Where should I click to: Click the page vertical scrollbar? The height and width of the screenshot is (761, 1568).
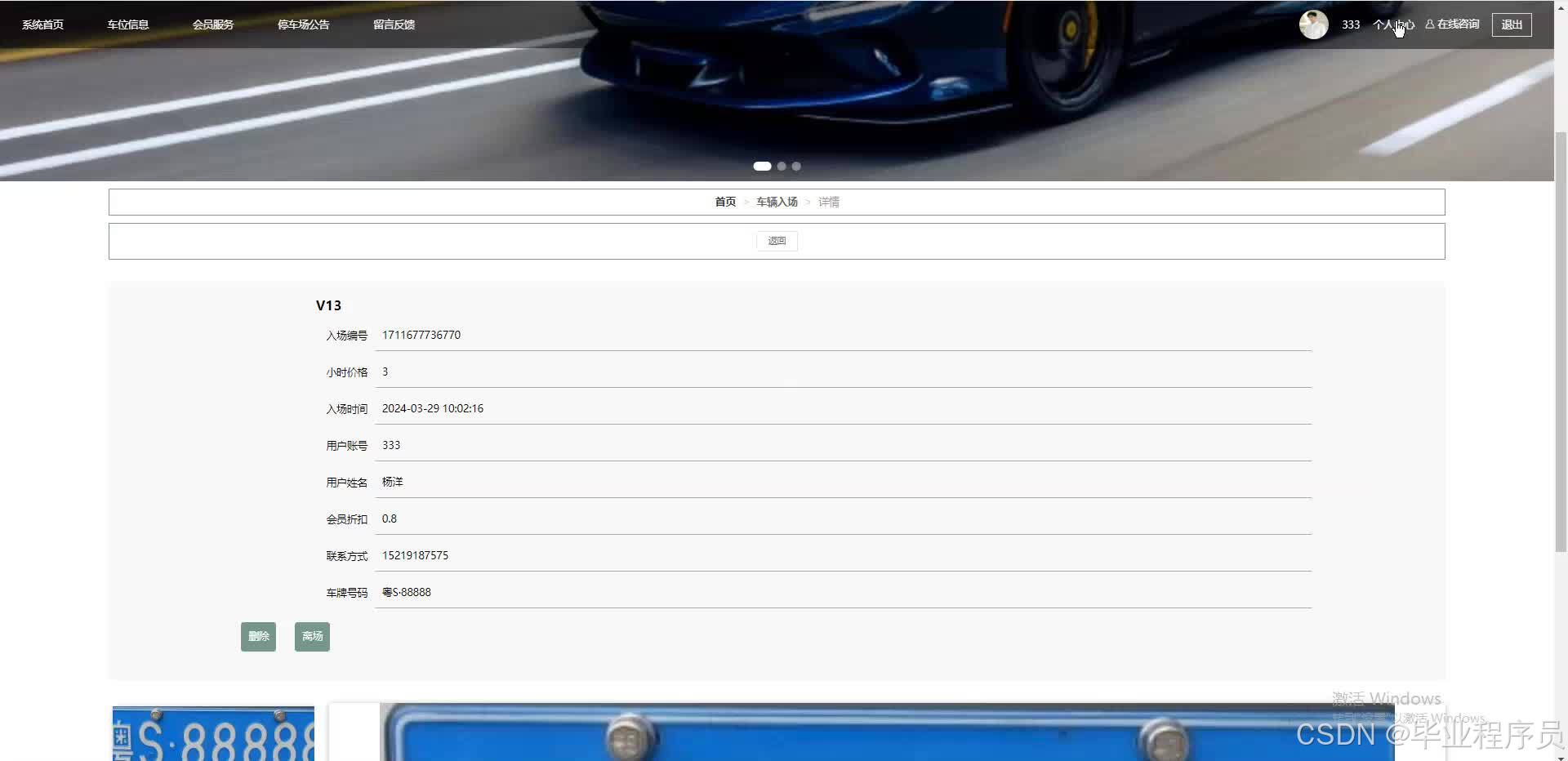coord(1561,343)
